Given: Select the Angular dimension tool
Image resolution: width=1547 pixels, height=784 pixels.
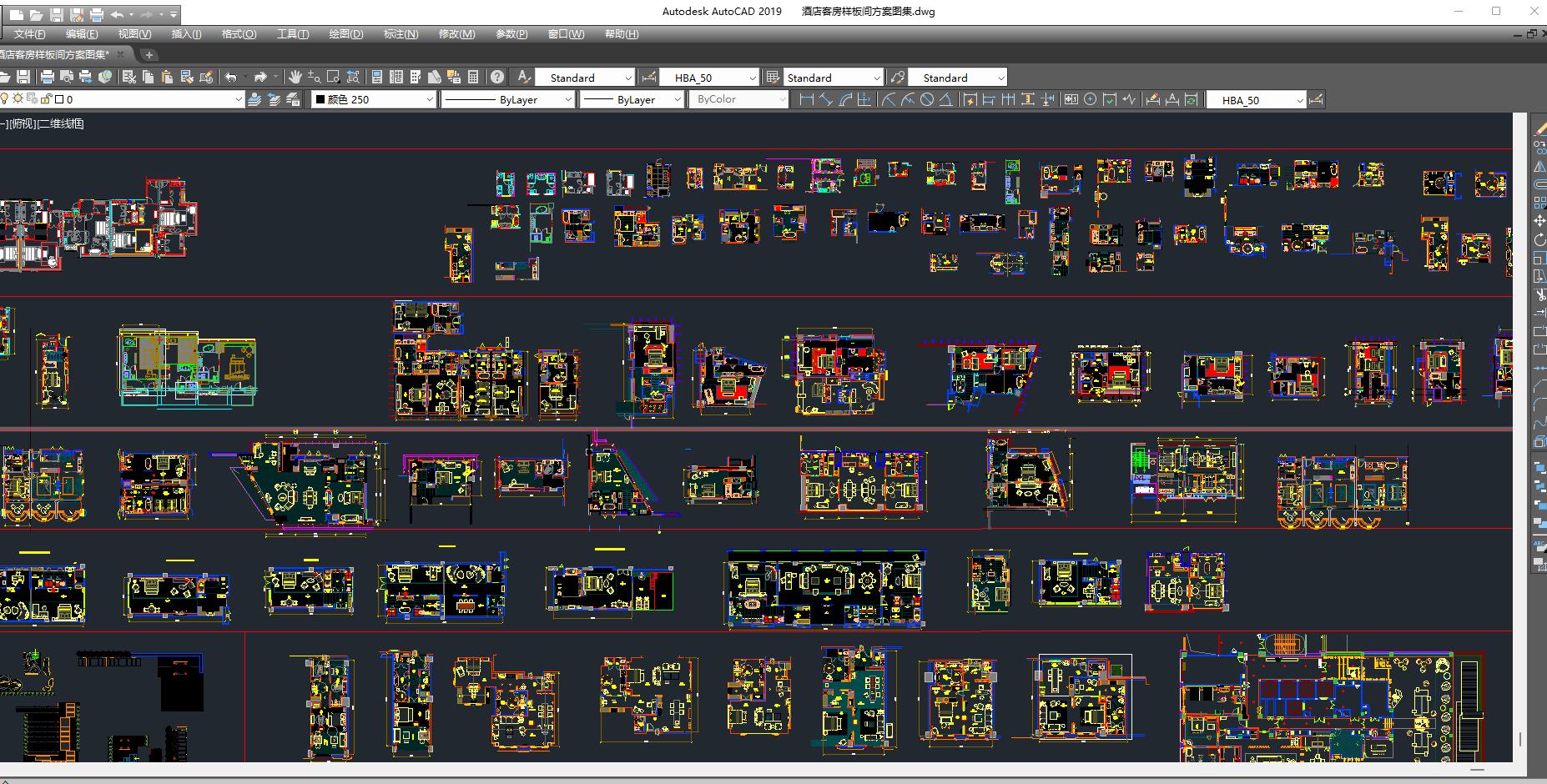Looking at the screenshot, I should coord(945,99).
